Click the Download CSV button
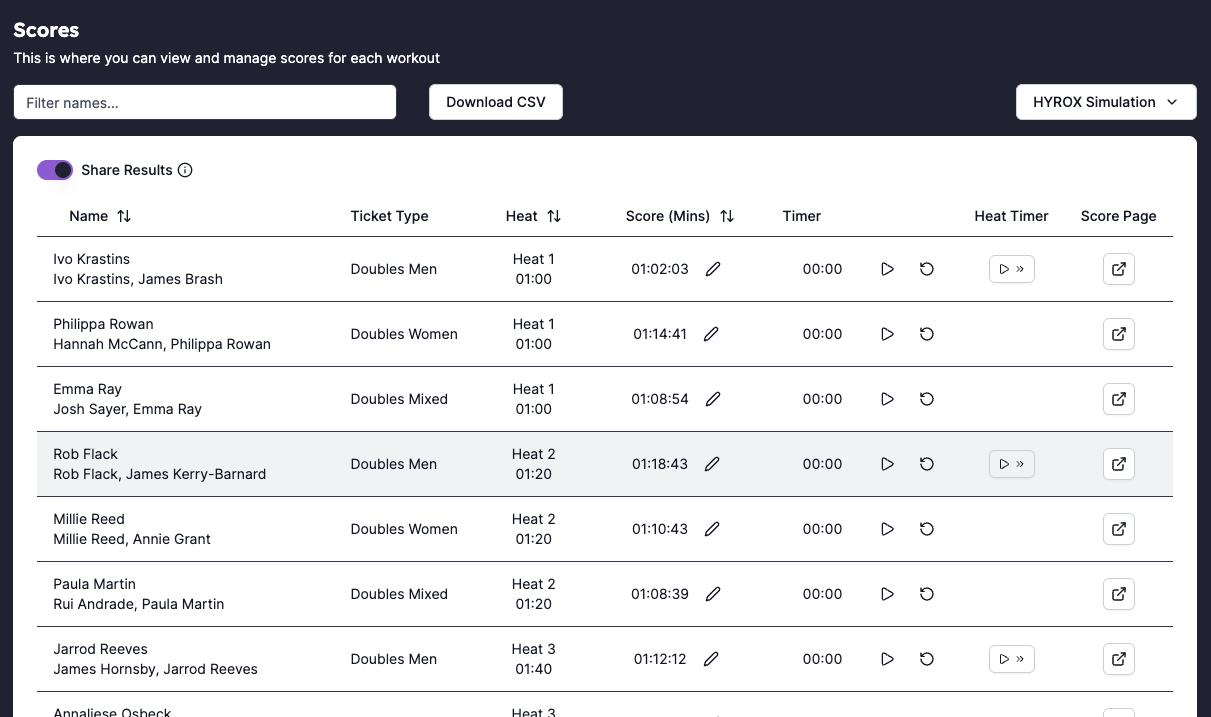The width and height of the screenshot is (1211, 717). 496,102
